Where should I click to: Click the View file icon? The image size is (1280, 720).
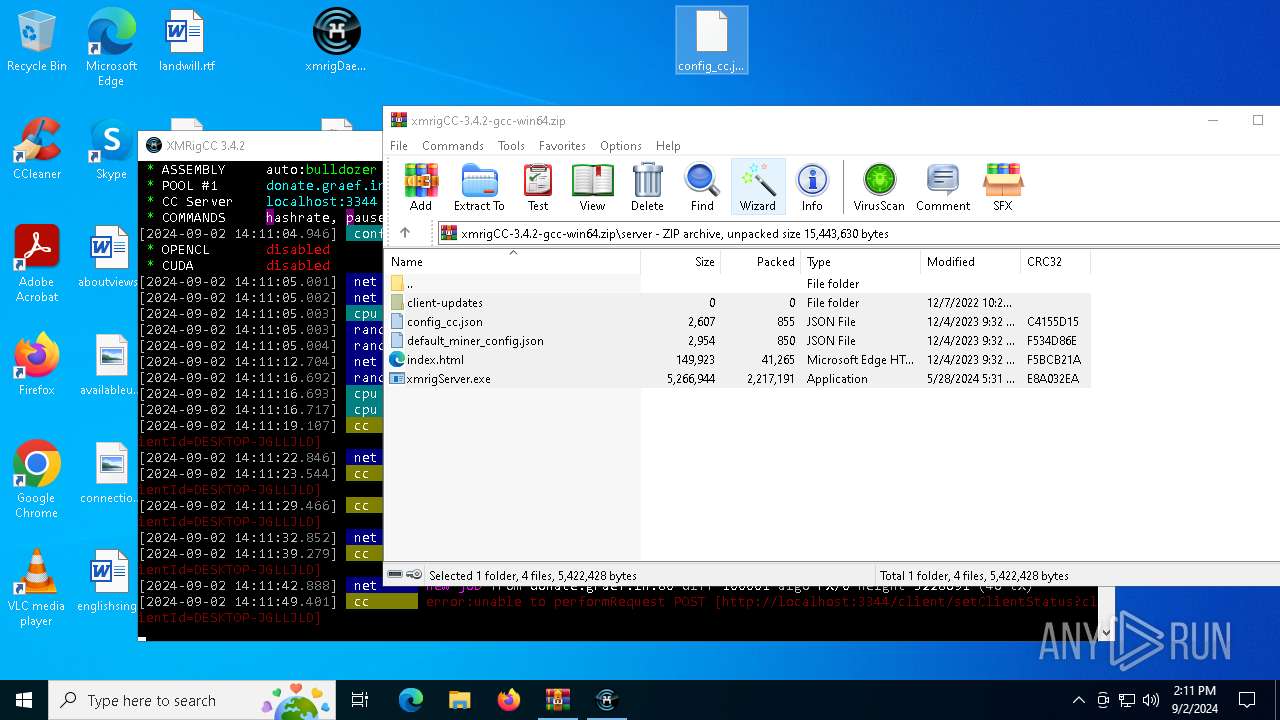[x=592, y=187]
